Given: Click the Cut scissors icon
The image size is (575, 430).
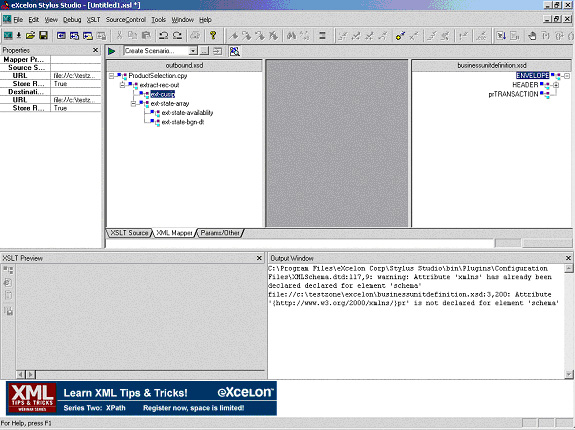Looking at the screenshot, I should coord(119,36).
